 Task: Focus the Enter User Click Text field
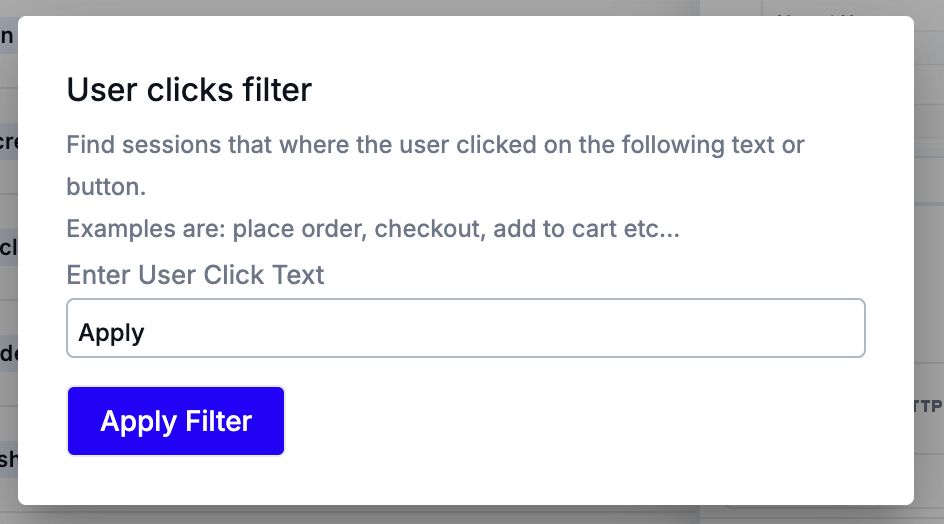[465, 328]
